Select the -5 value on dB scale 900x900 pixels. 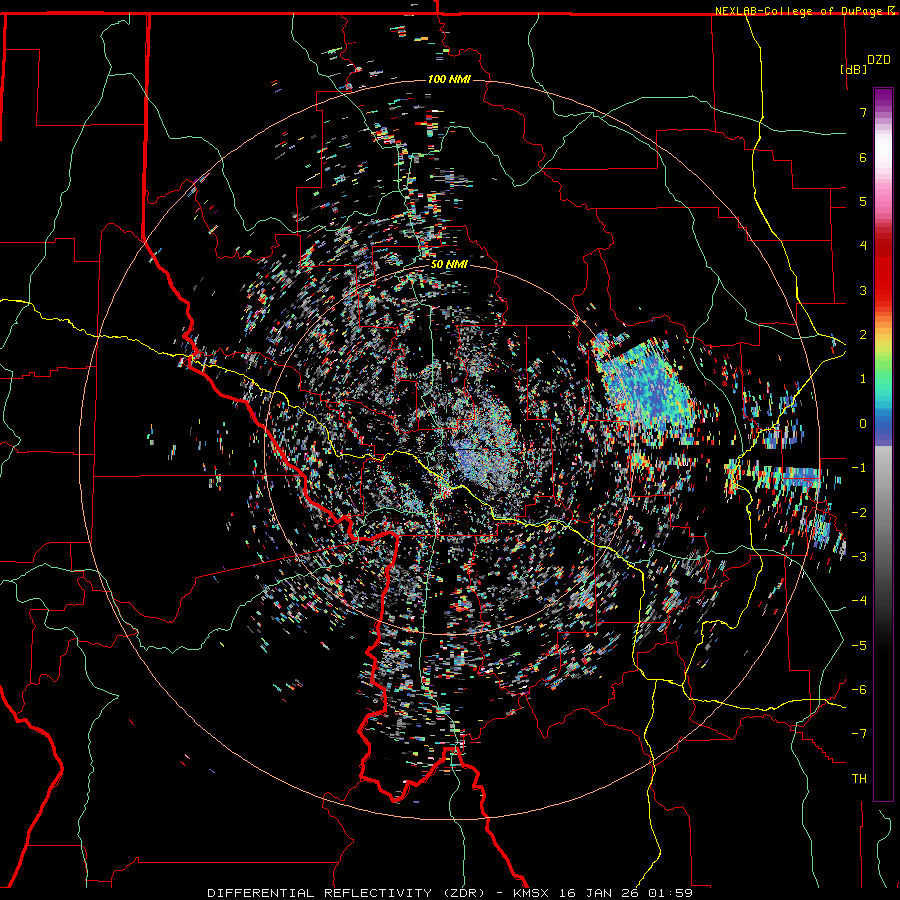[x=859, y=645]
